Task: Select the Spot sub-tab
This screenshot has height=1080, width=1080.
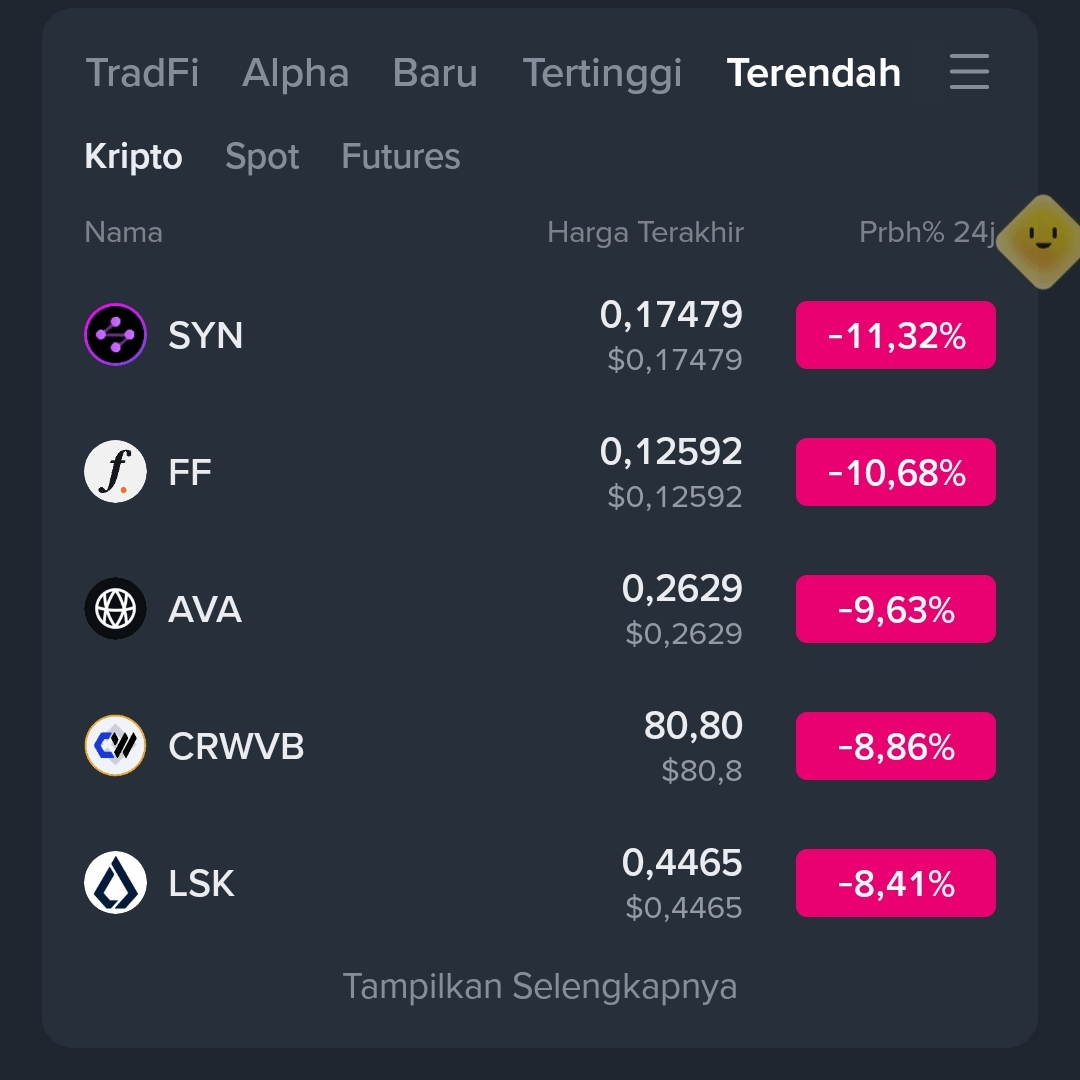Action: (262, 156)
